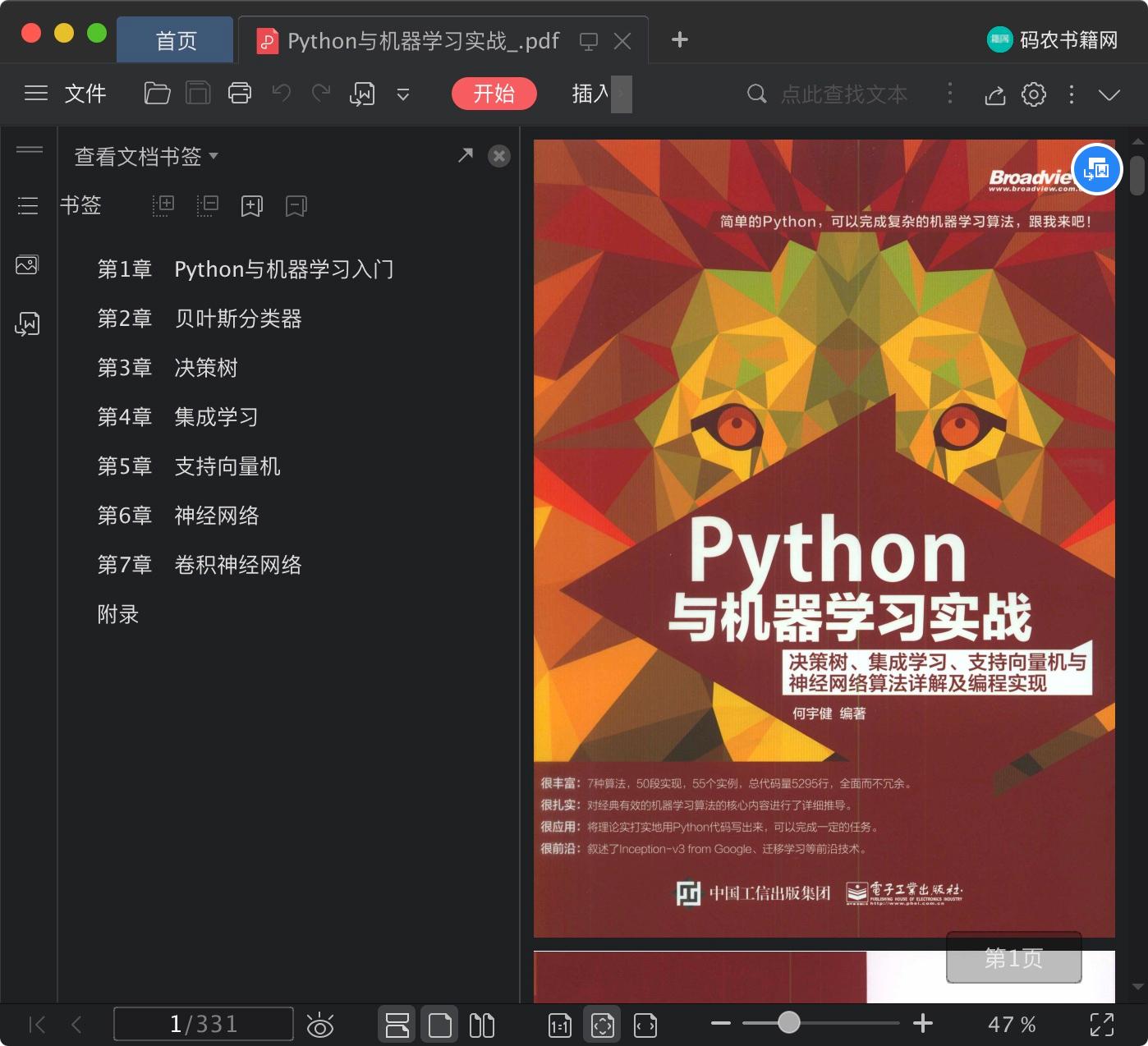Open 查看文档书签 dropdown

pos(146,156)
